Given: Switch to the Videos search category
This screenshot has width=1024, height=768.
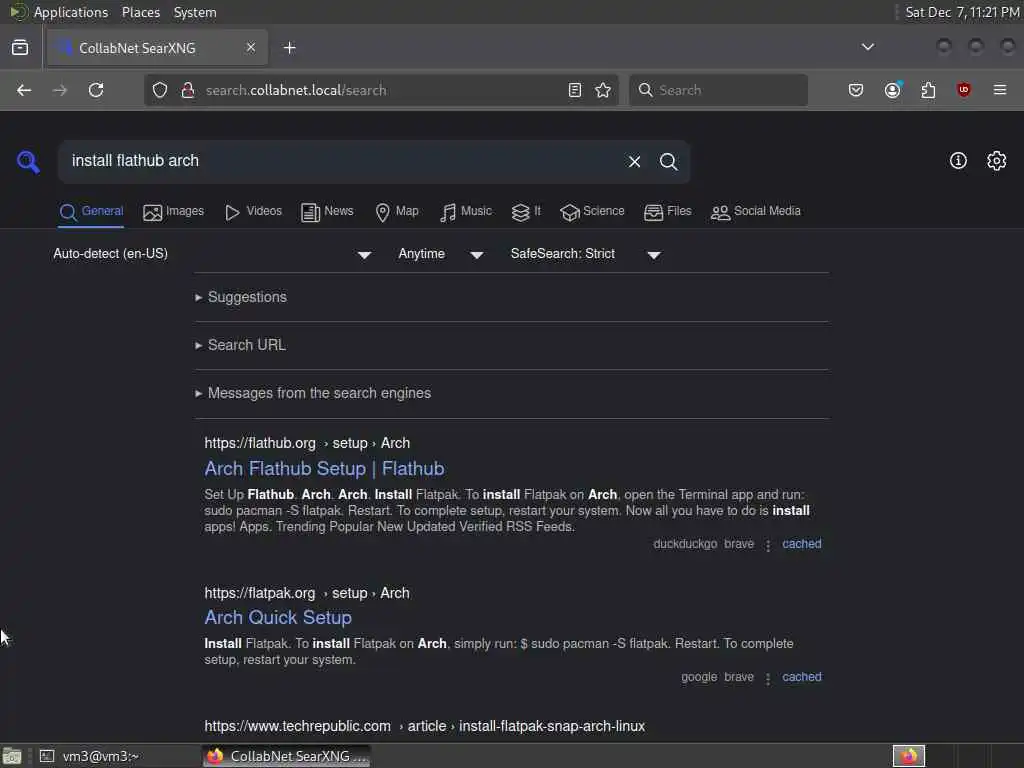Looking at the screenshot, I should pyautogui.click(x=253, y=212).
